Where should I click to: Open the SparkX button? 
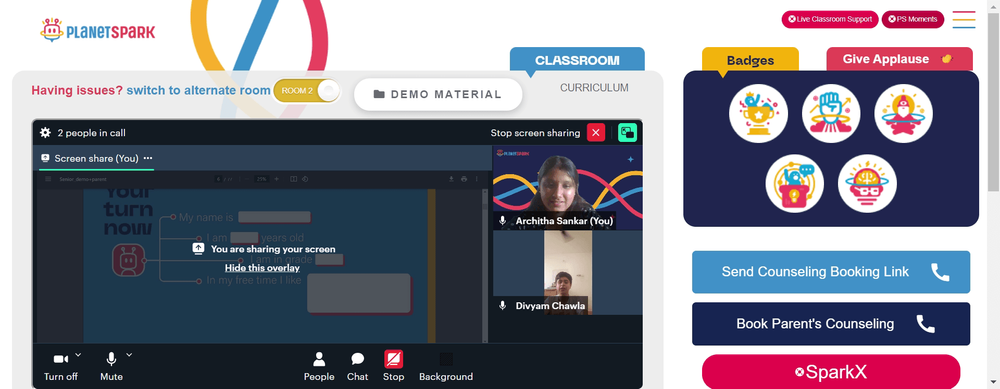[831, 372]
